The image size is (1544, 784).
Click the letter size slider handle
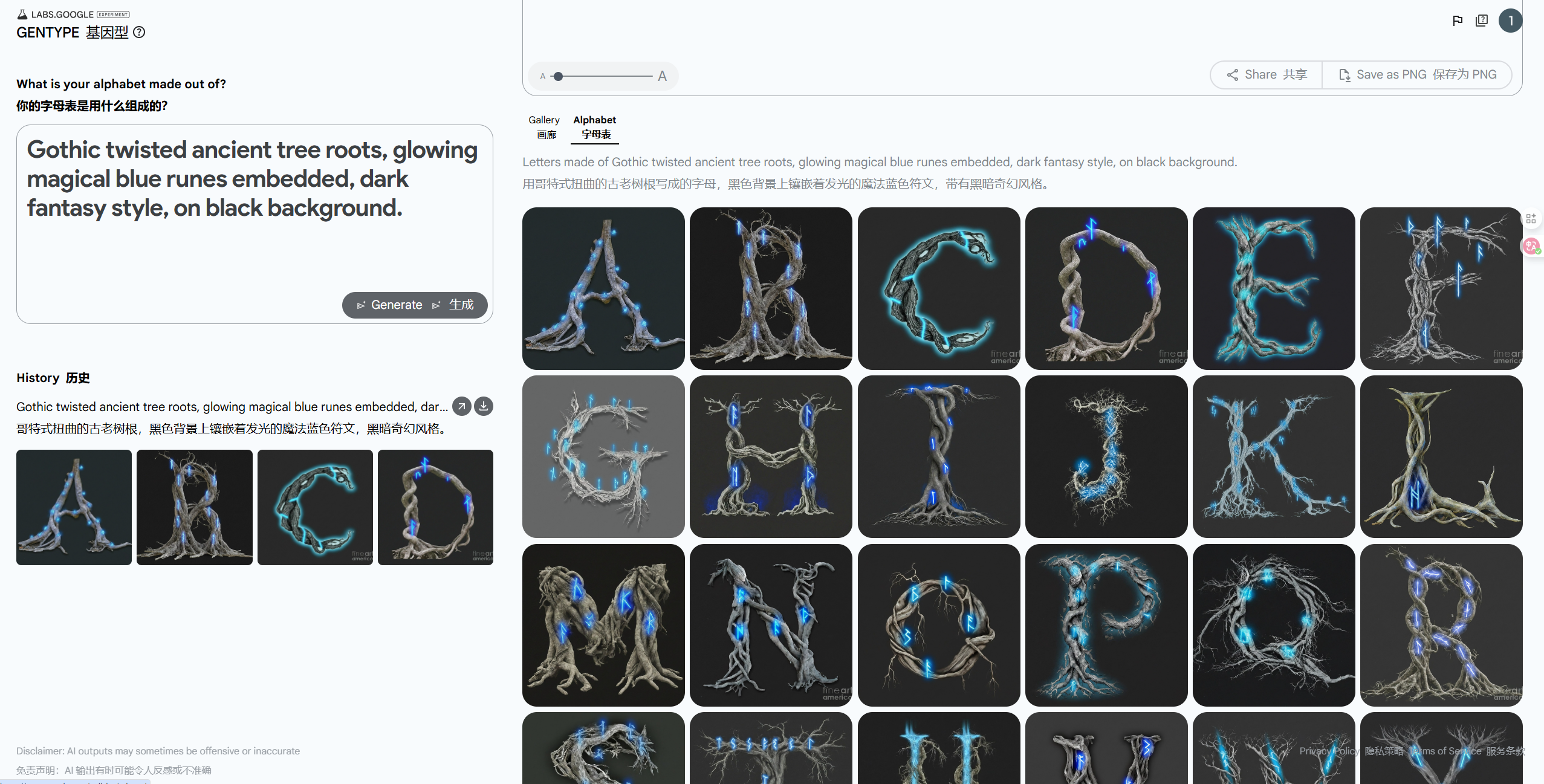pyautogui.click(x=559, y=76)
